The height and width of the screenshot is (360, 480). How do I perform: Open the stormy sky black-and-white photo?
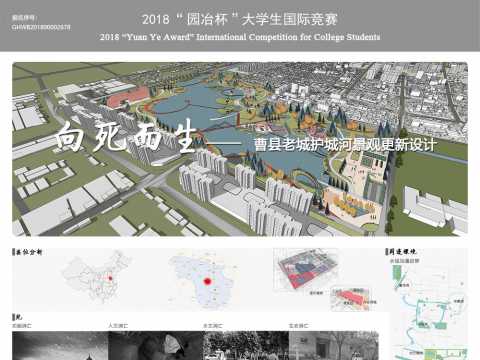coord(60,346)
